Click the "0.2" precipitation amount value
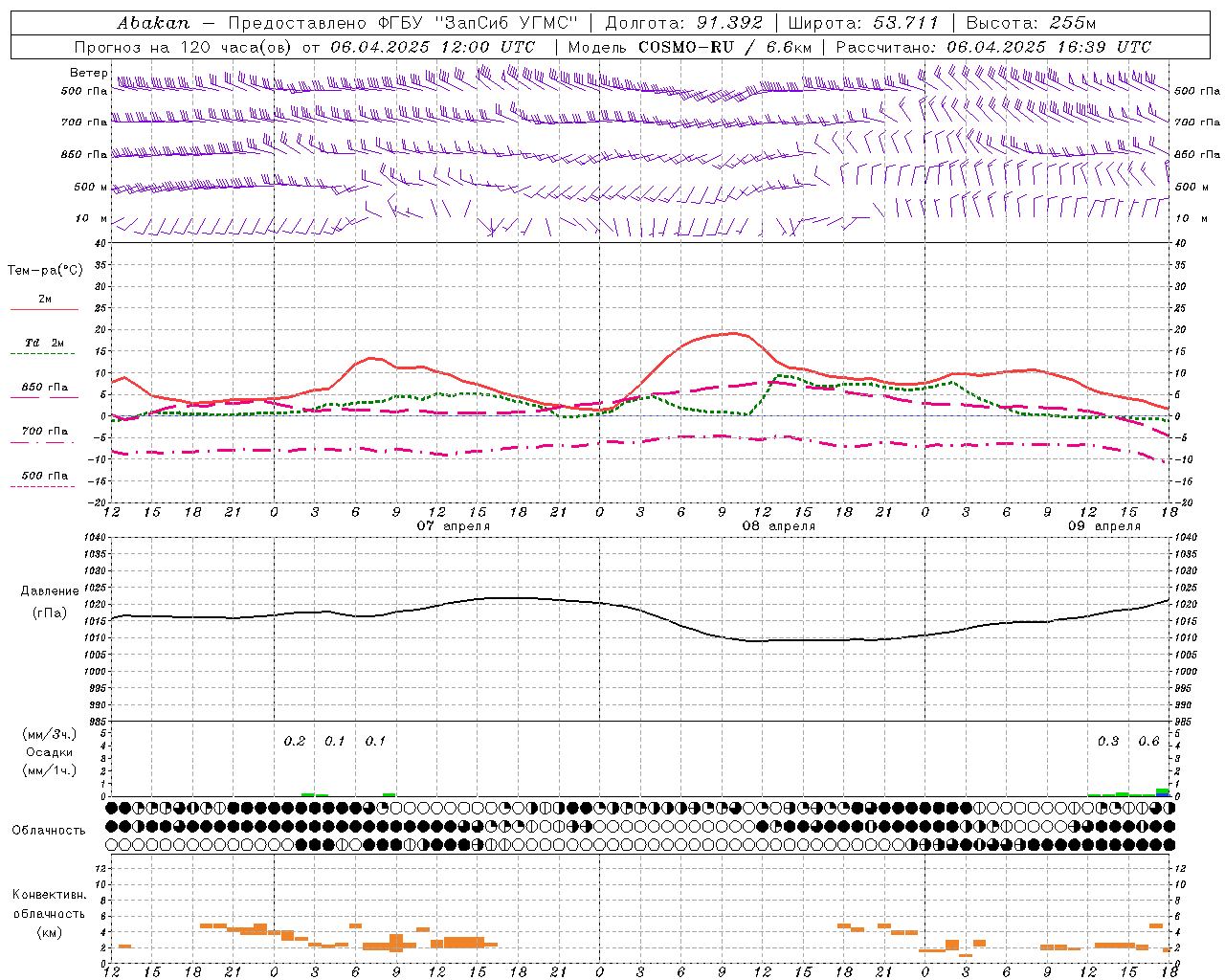Screen dimensions: 1225x980 click(x=295, y=742)
